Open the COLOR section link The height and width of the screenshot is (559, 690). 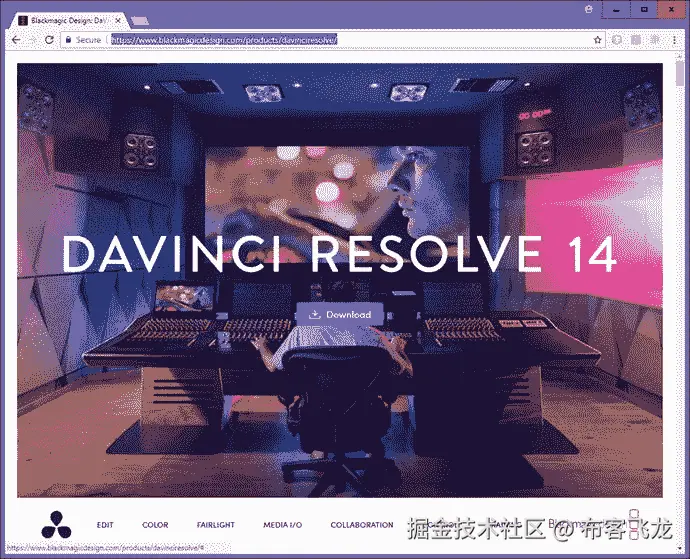(155, 525)
